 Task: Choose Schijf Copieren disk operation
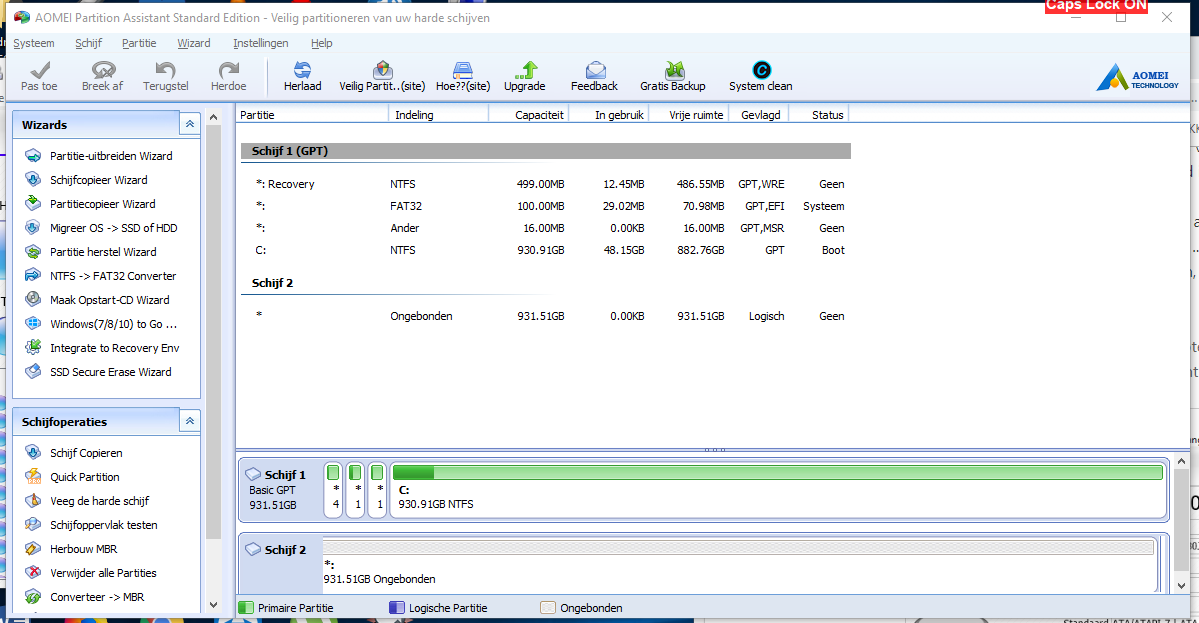coord(86,453)
